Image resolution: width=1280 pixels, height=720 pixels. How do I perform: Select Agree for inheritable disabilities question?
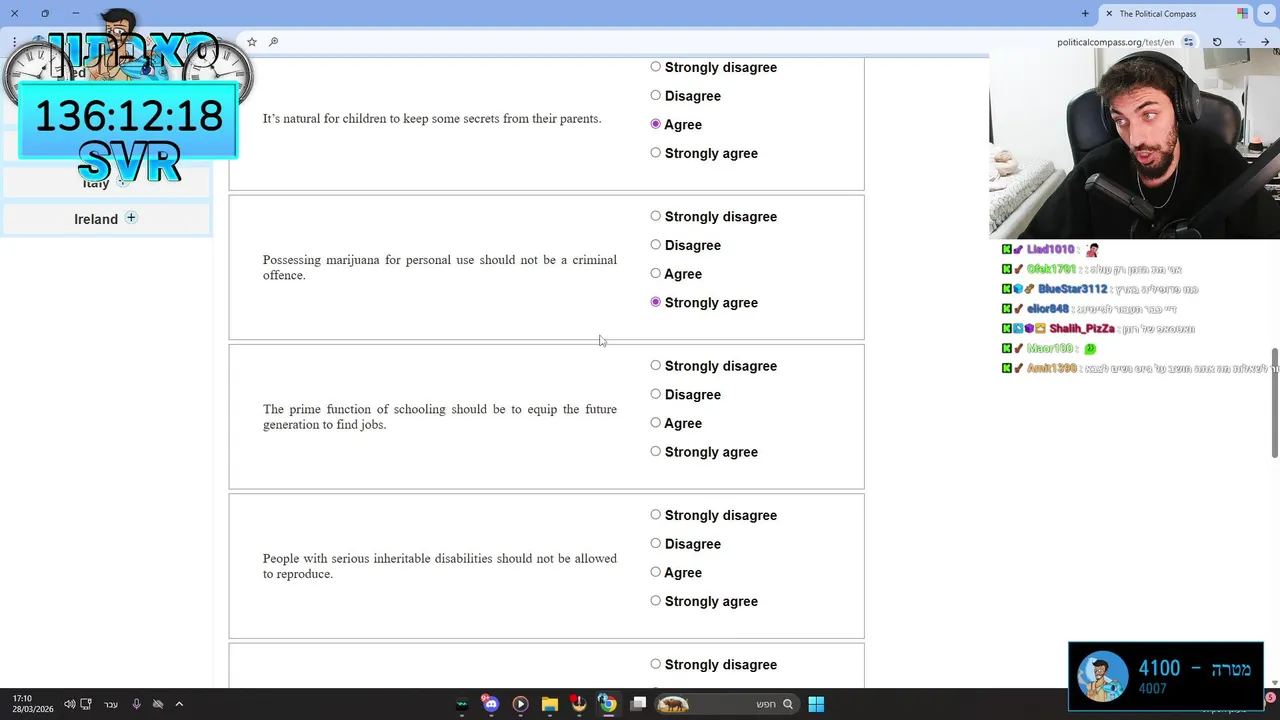click(655, 572)
